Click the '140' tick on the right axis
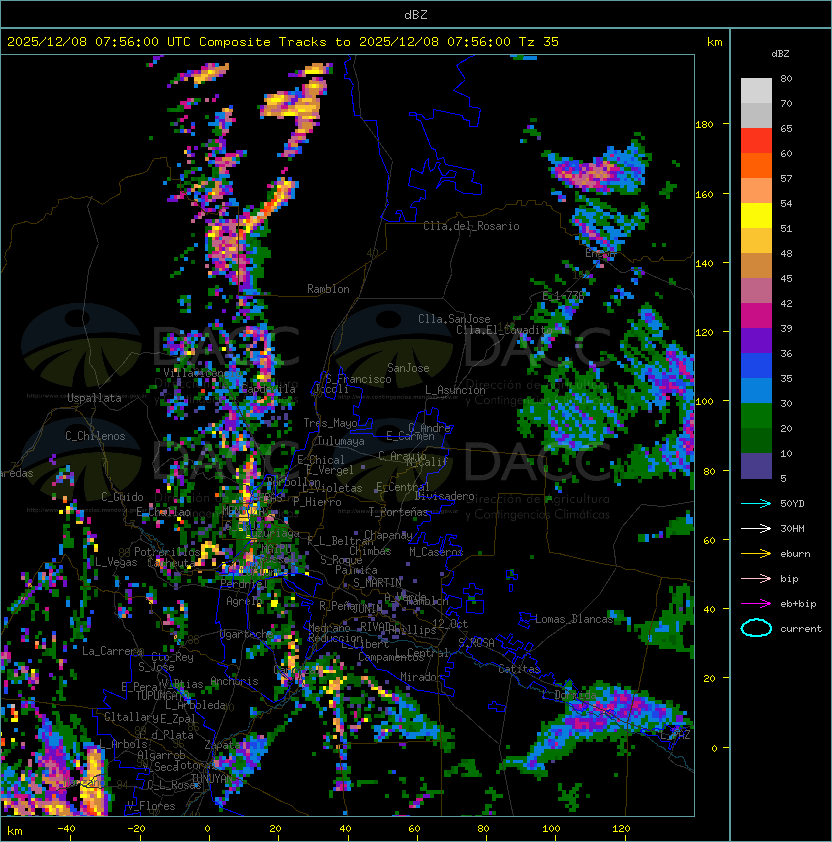Screen dimensions: 832x842 (704, 264)
